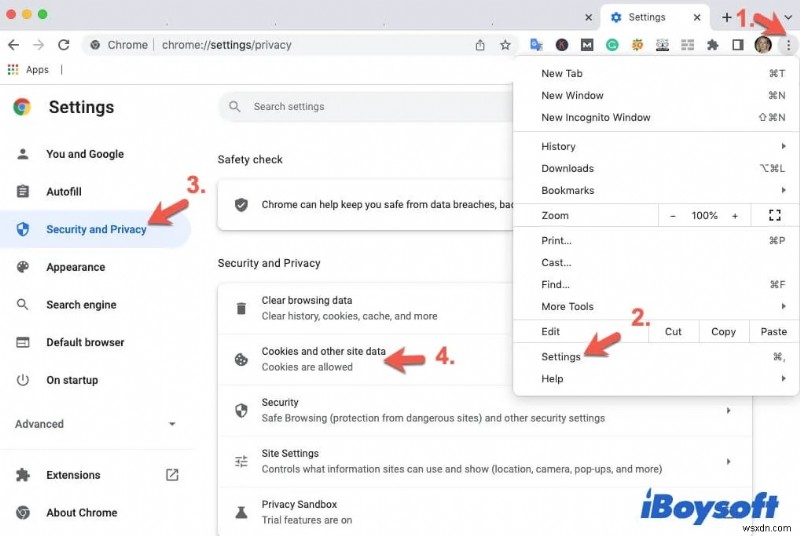
Task: Expand the Bookmarks submenu
Action: 656,190
